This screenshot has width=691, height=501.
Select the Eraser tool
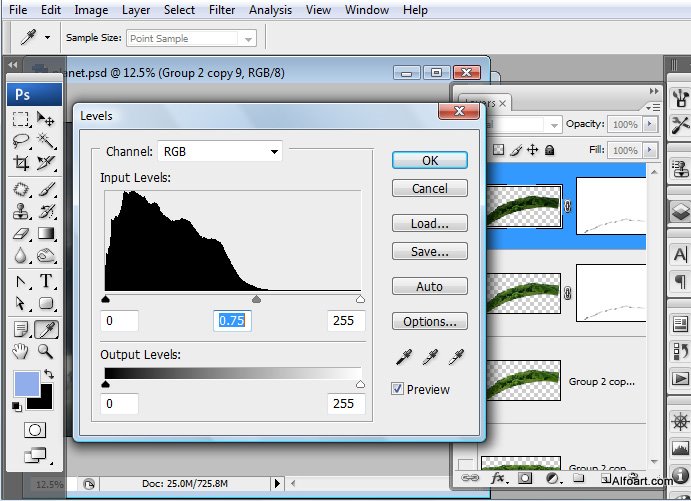pyautogui.click(x=20, y=234)
